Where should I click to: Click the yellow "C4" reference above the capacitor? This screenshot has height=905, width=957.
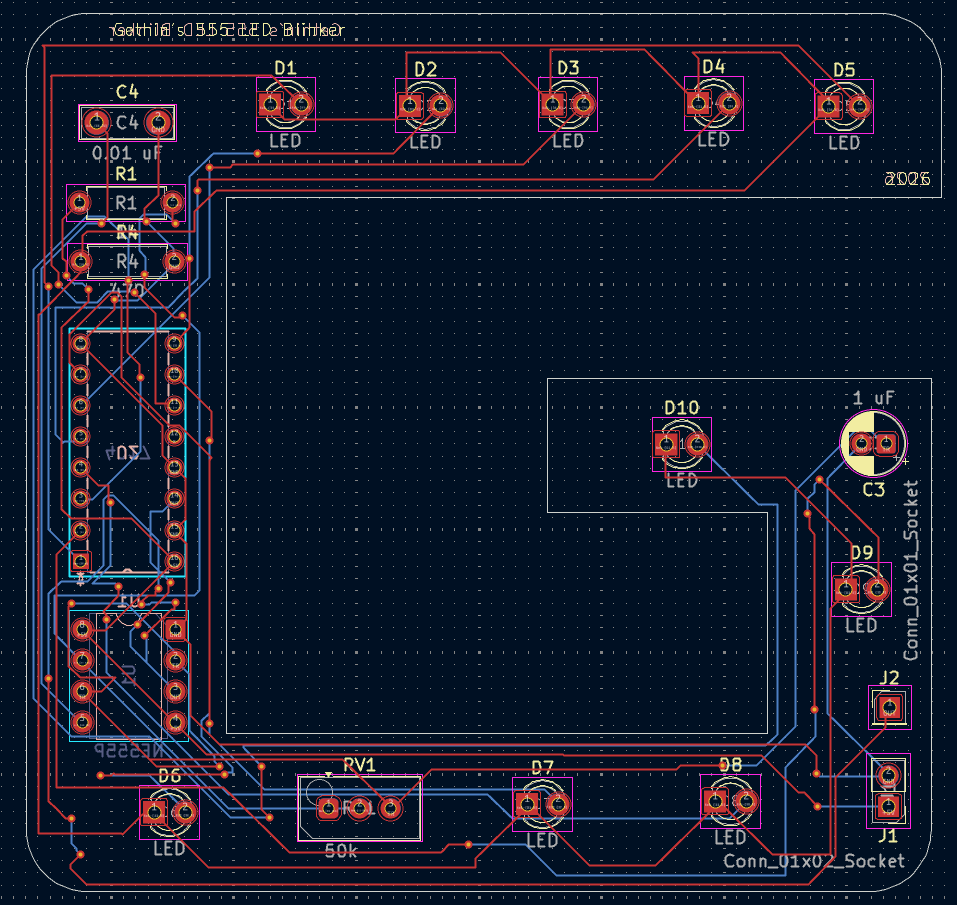point(127,92)
